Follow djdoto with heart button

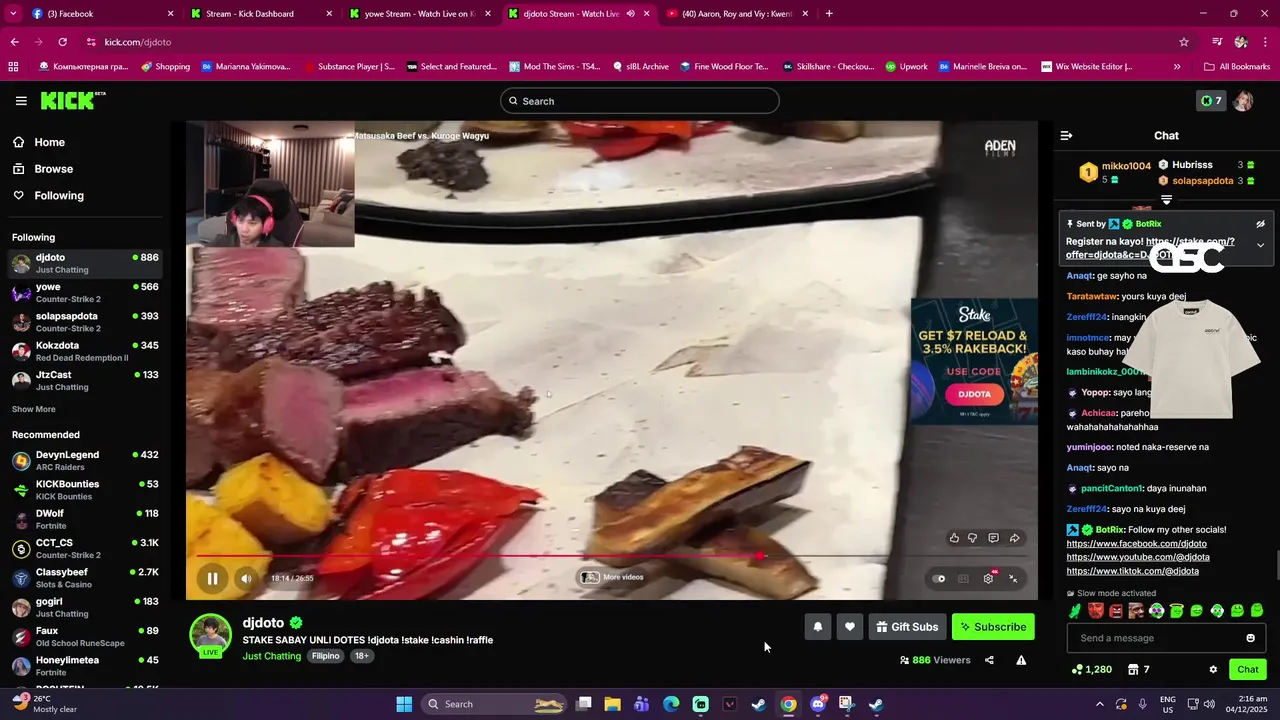click(x=849, y=627)
